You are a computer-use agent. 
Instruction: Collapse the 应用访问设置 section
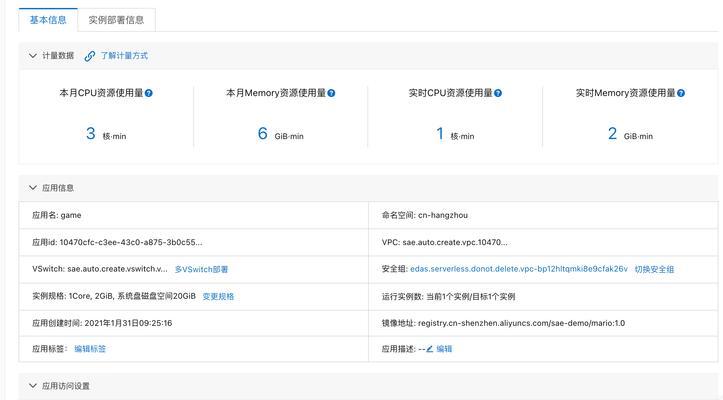(x=33, y=386)
